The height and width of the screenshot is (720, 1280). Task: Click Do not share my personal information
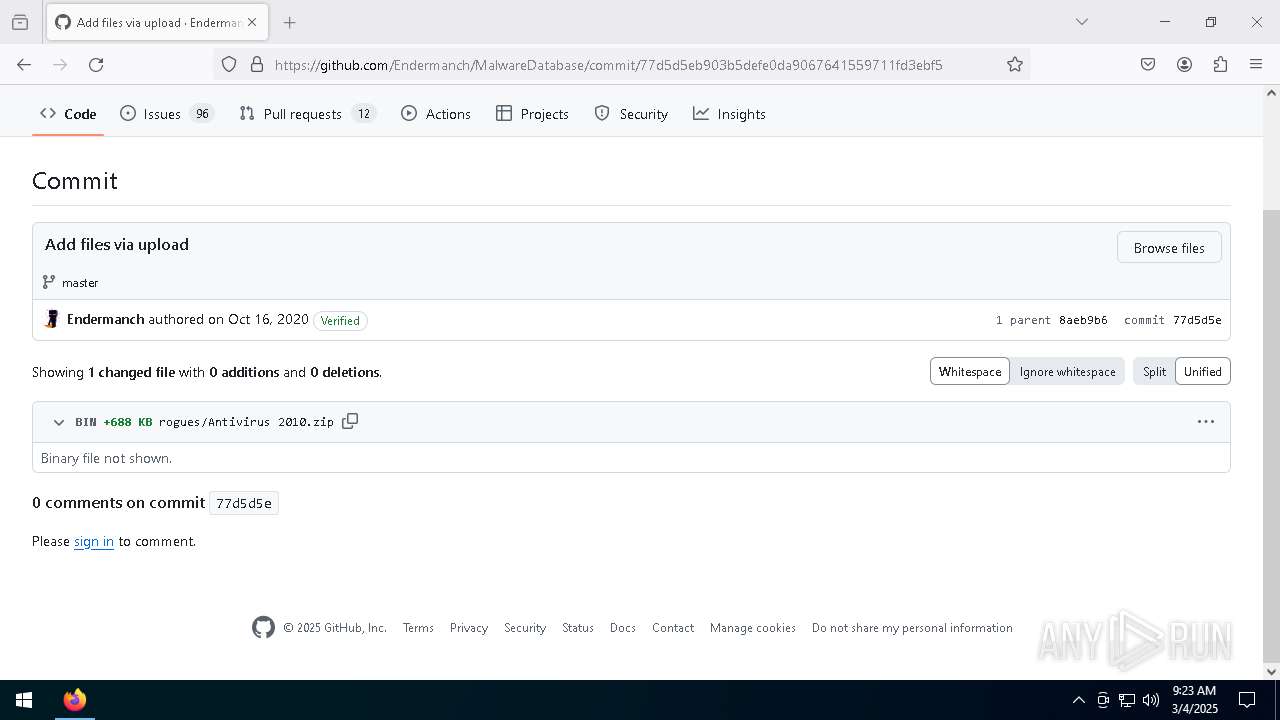point(912,628)
